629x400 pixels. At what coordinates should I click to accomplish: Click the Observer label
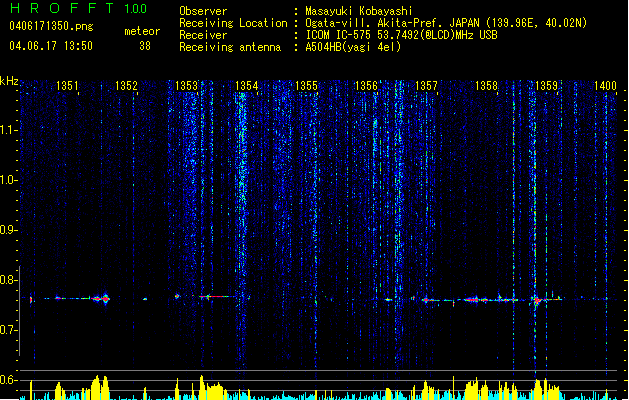(x=203, y=11)
